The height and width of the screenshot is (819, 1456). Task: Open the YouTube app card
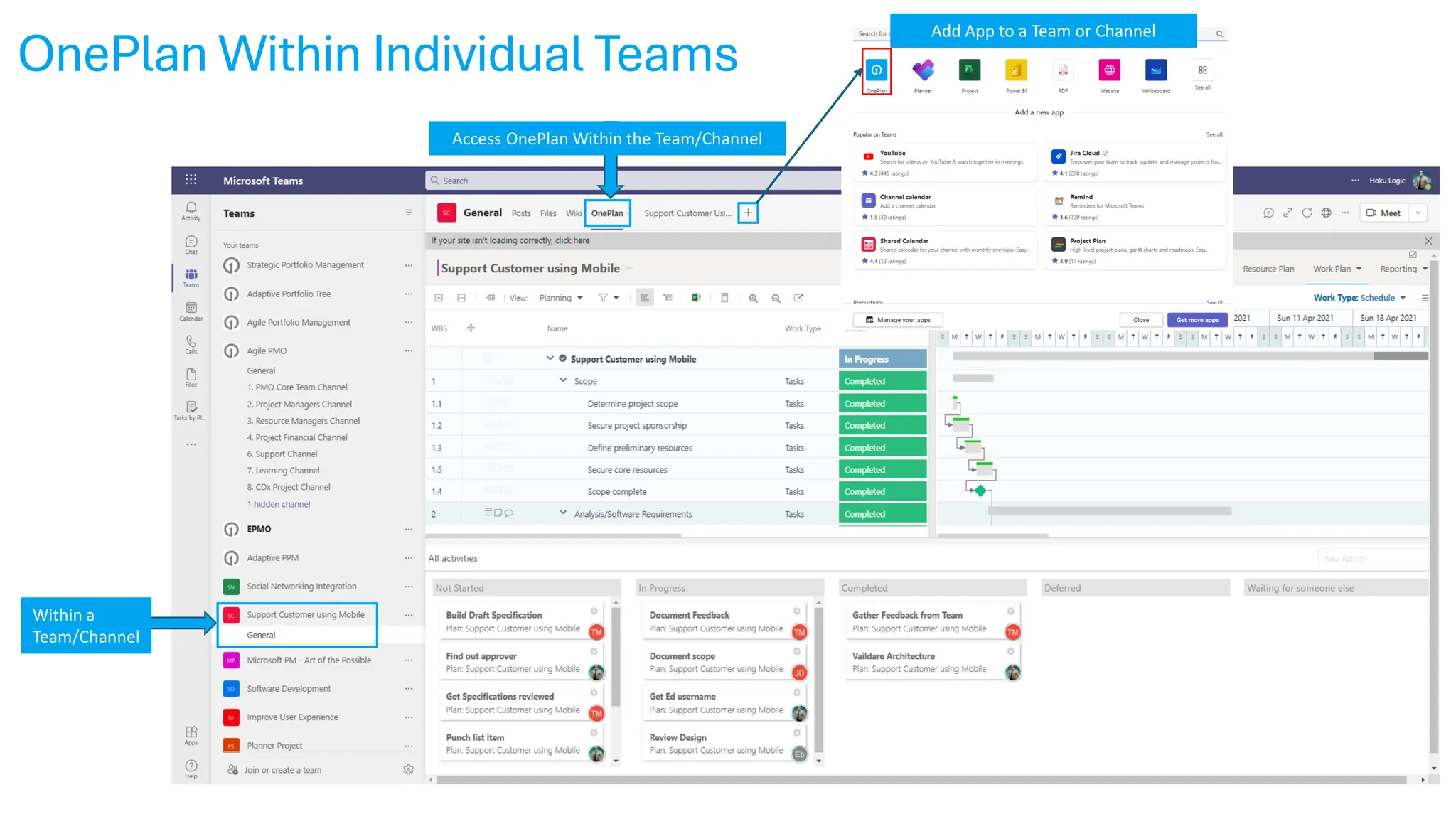point(945,163)
